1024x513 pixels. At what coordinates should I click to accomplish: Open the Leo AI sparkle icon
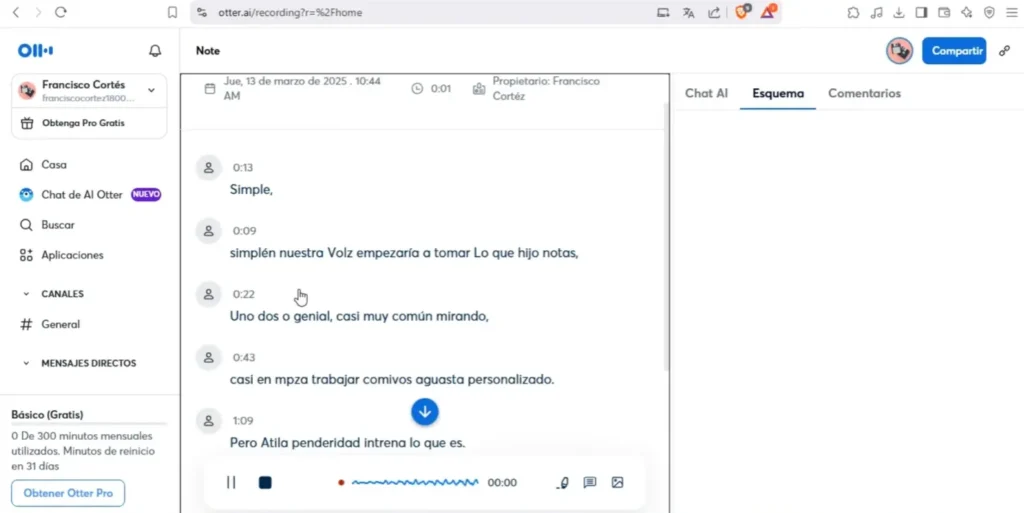(967, 12)
